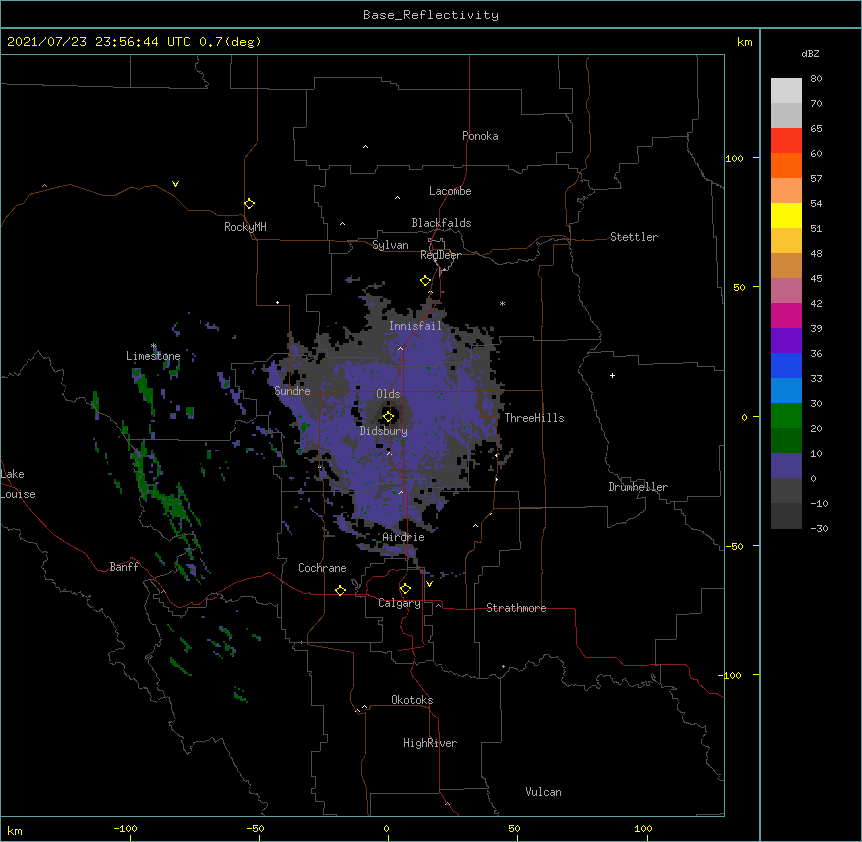Click the red 65-60 dBZ legend swatch
The height and width of the screenshot is (842, 862).
click(x=786, y=141)
